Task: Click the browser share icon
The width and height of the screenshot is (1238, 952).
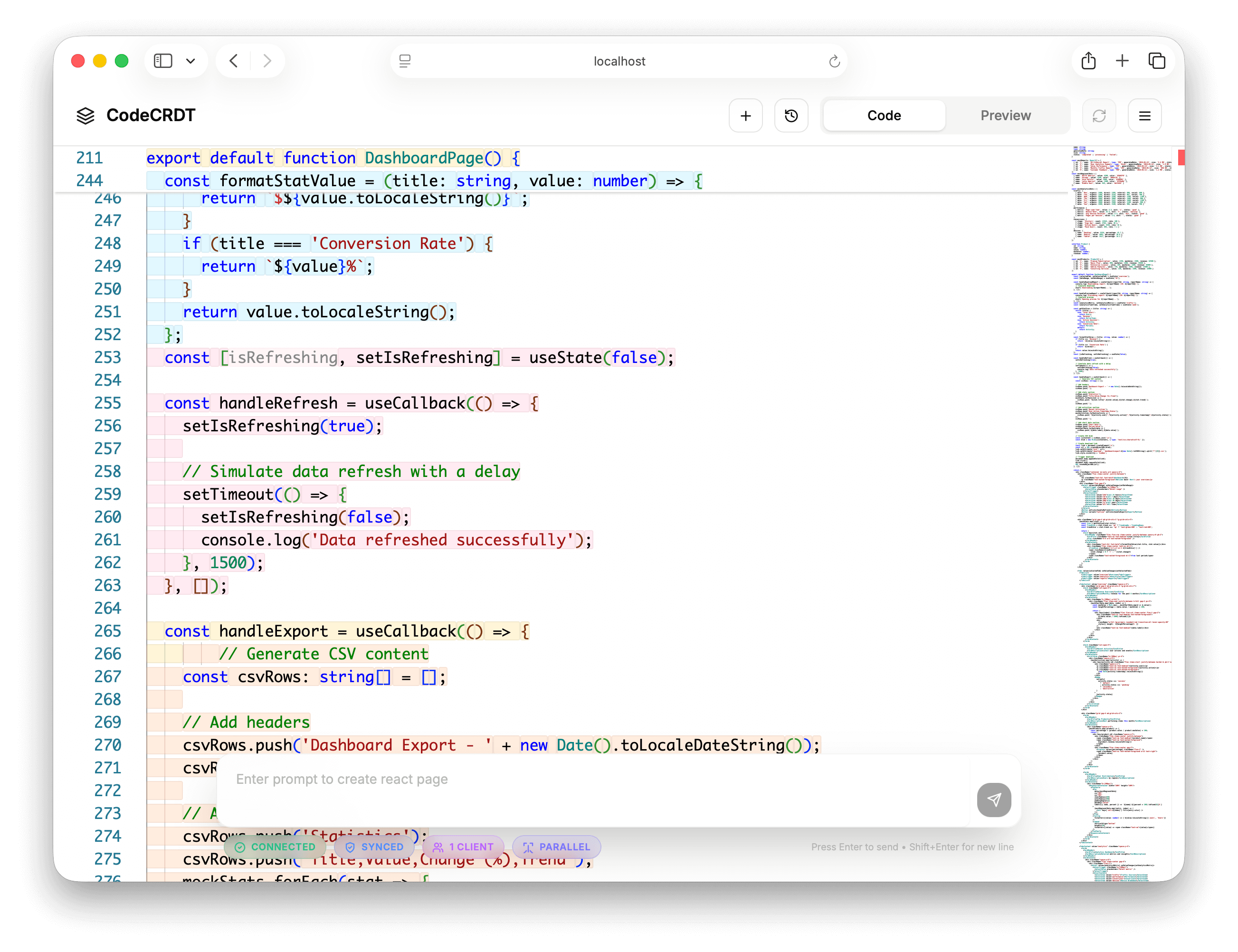Action: pyautogui.click(x=1088, y=61)
